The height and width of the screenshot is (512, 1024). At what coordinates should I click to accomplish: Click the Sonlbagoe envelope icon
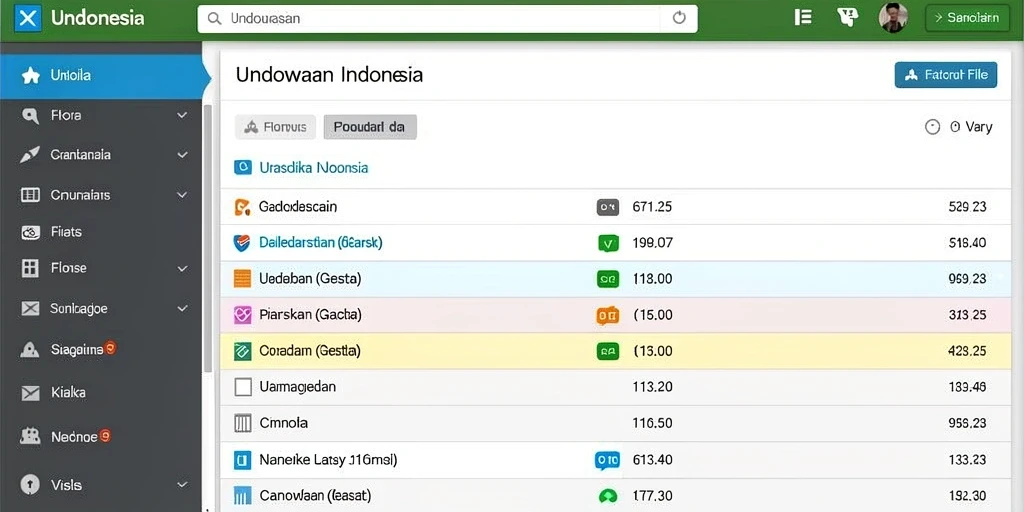pyautogui.click(x=30, y=308)
